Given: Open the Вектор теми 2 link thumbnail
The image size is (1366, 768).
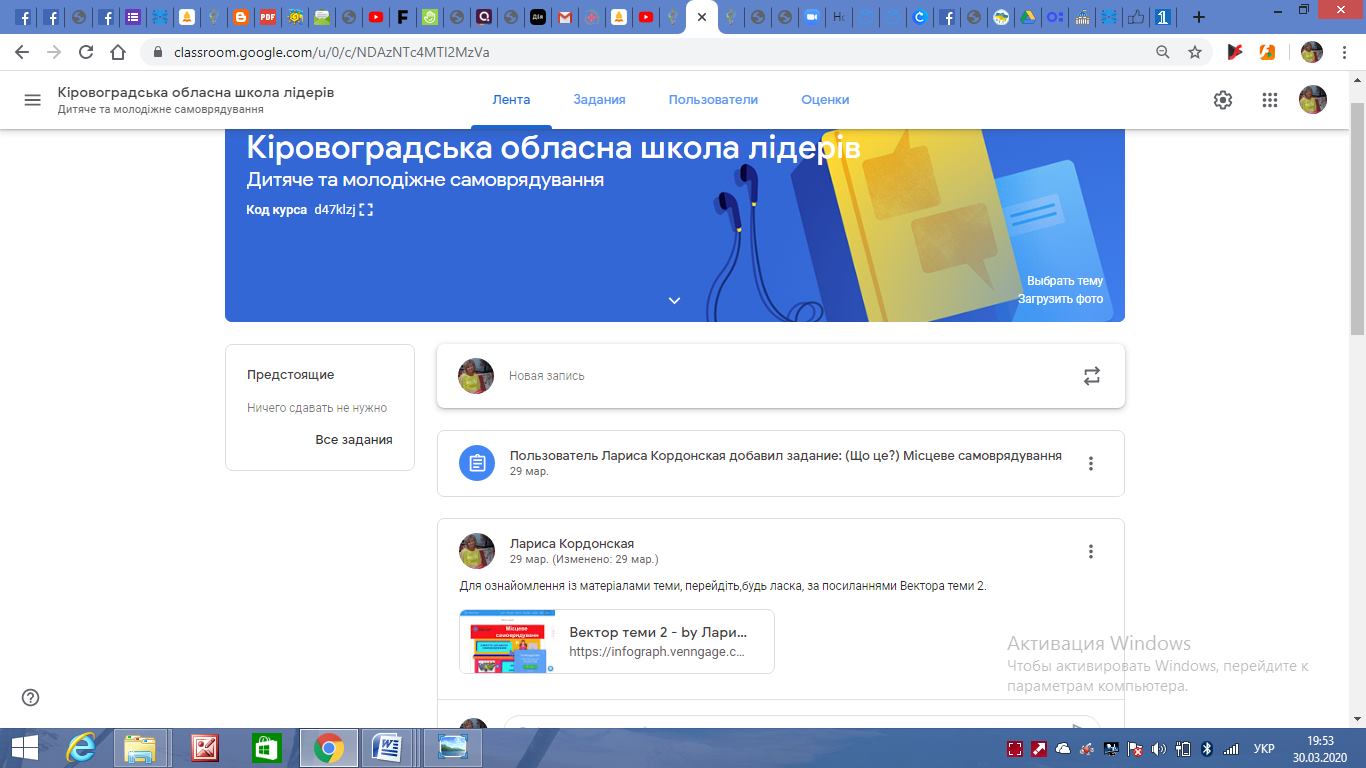Looking at the screenshot, I should pyautogui.click(x=507, y=641).
